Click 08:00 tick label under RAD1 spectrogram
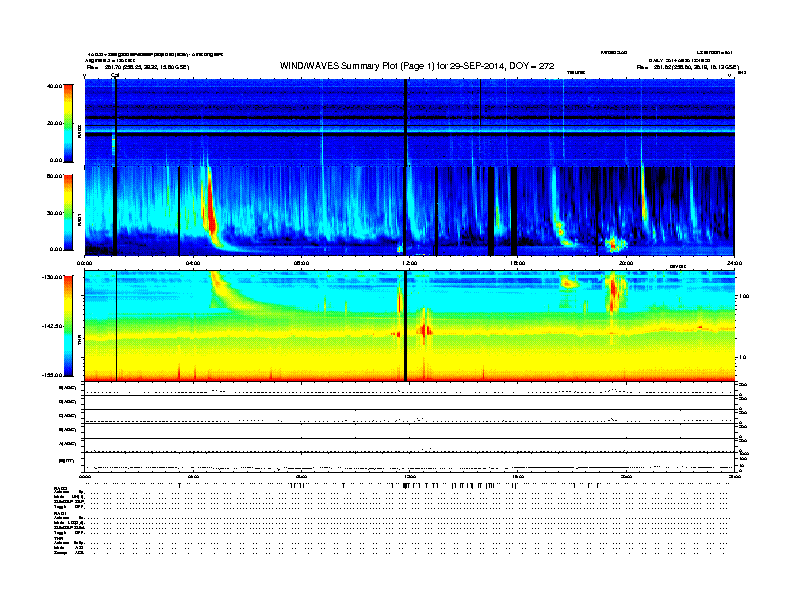 pyautogui.click(x=301, y=263)
